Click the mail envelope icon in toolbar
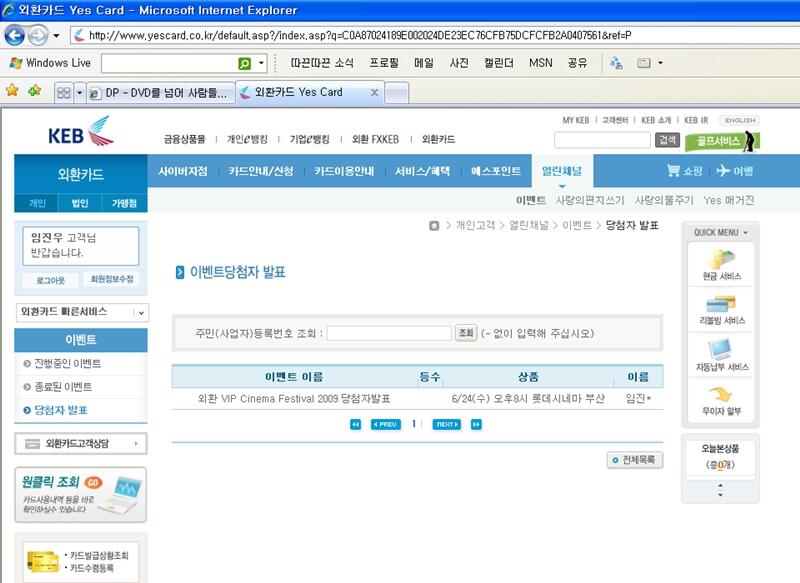Viewport: 800px width, 583px height. [643, 63]
